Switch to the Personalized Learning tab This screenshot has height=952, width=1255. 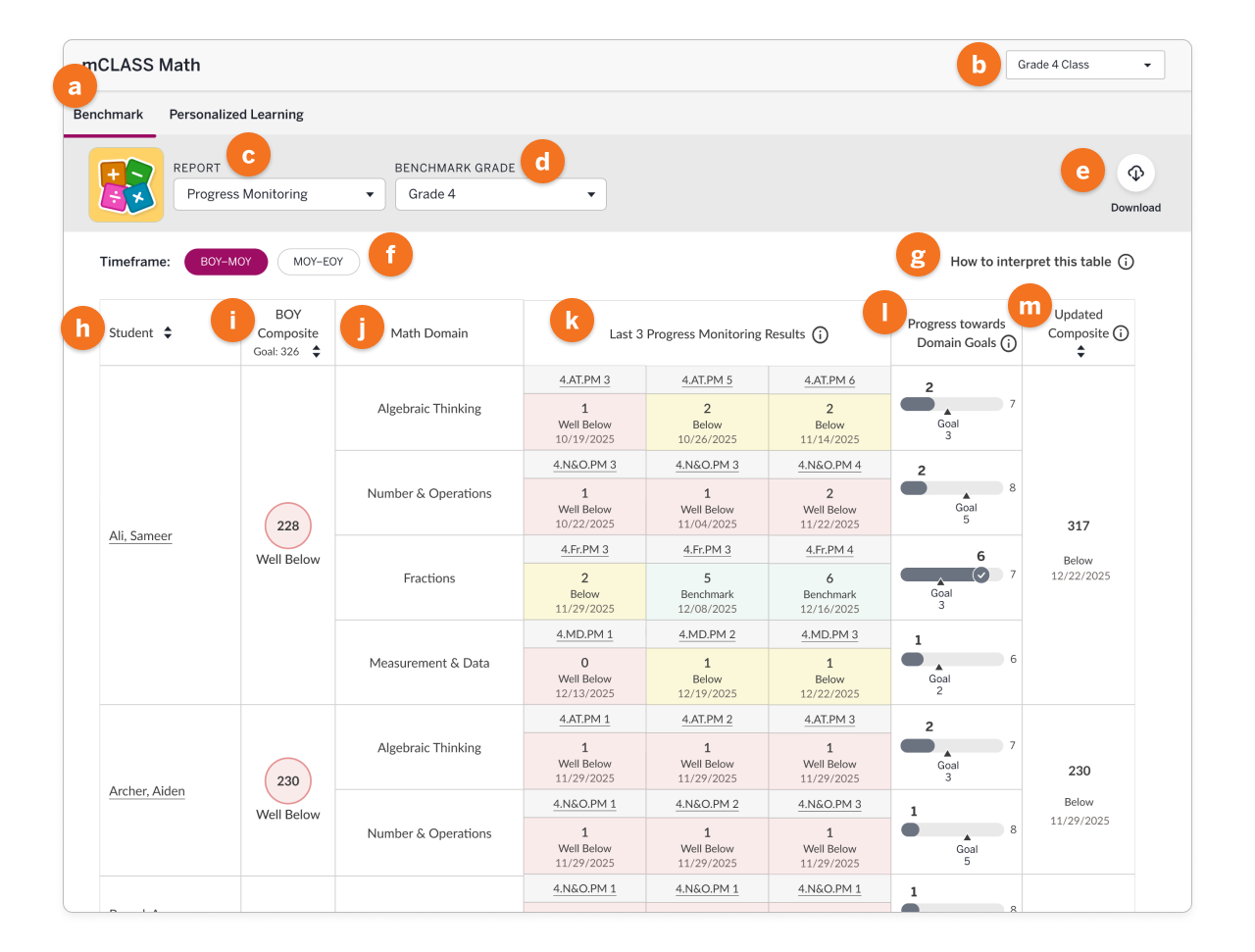[x=236, y=115]
